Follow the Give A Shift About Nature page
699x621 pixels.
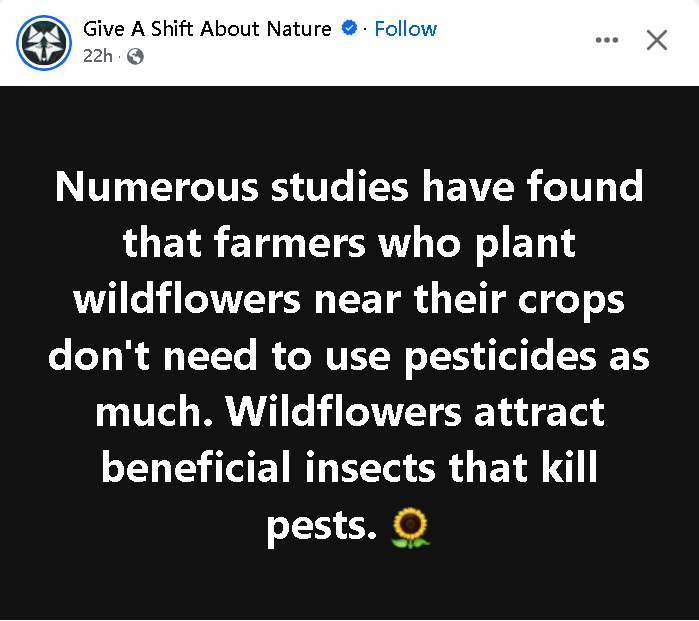pos(406,29)
